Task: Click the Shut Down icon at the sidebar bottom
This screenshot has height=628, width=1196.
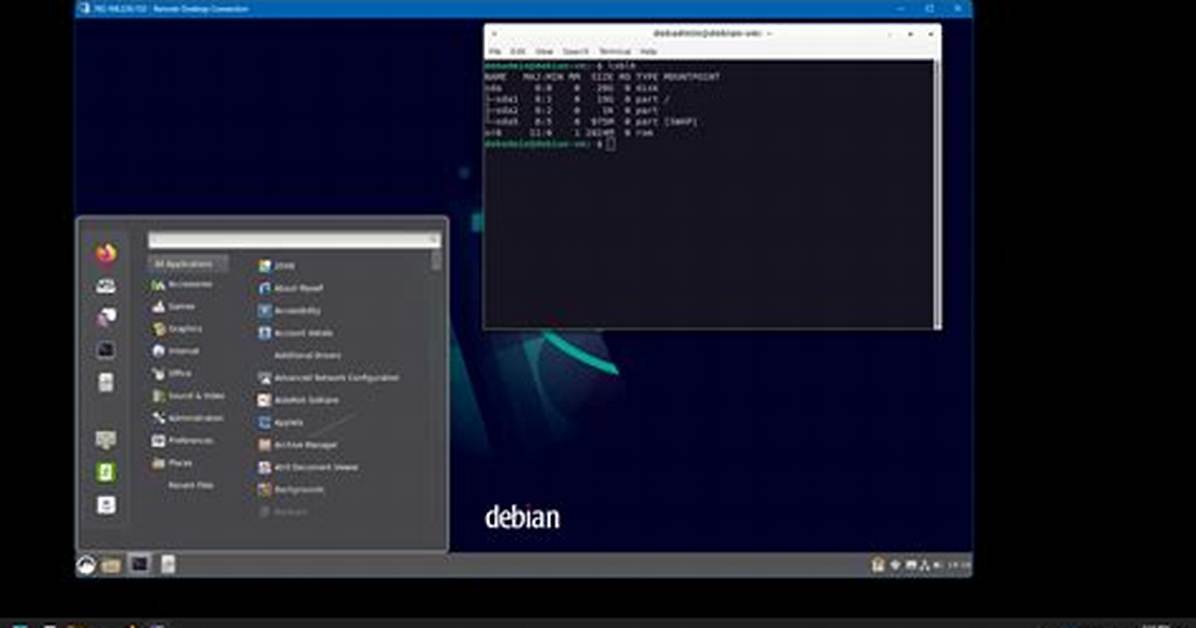Action: tap(106, 504)
